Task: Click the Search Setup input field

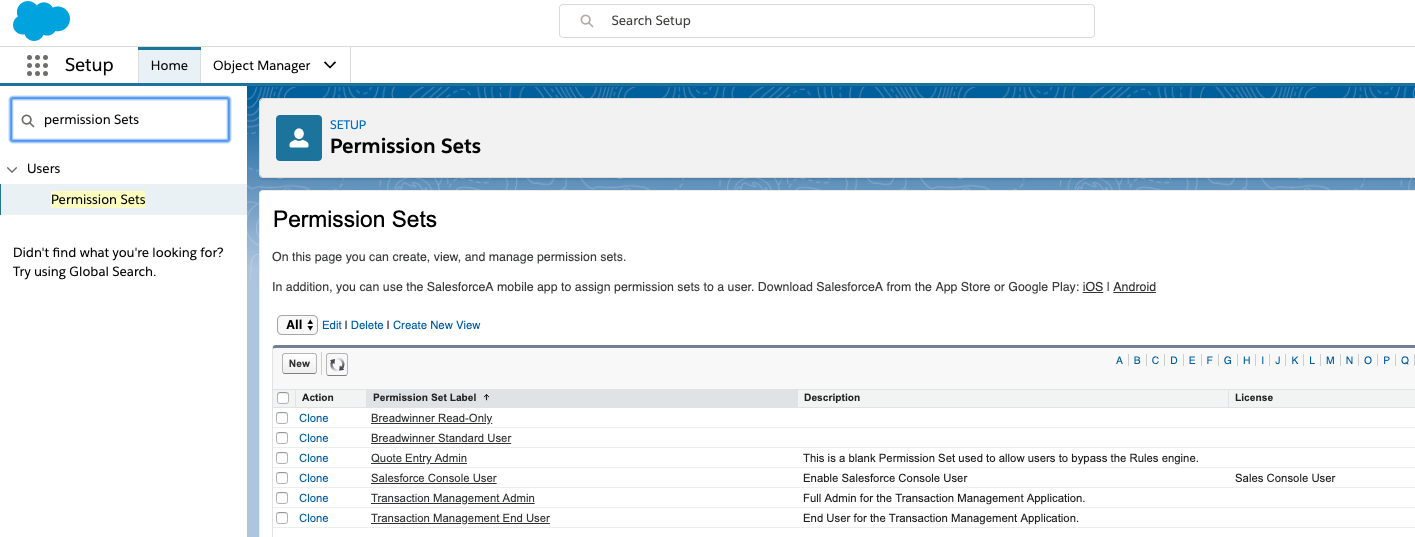Action: coord(827,21)
